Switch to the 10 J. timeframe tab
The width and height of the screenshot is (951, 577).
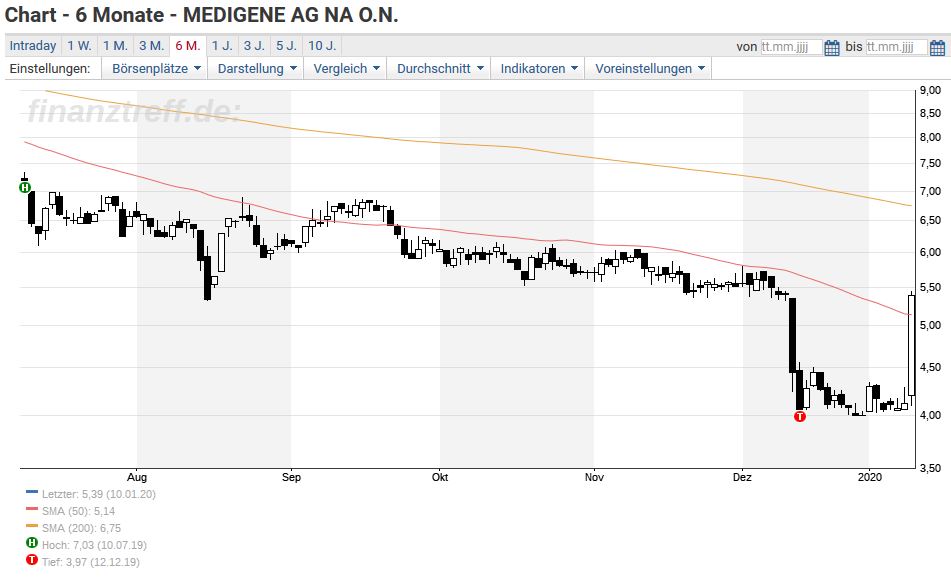pyautogui.click(x=322, y=46)
